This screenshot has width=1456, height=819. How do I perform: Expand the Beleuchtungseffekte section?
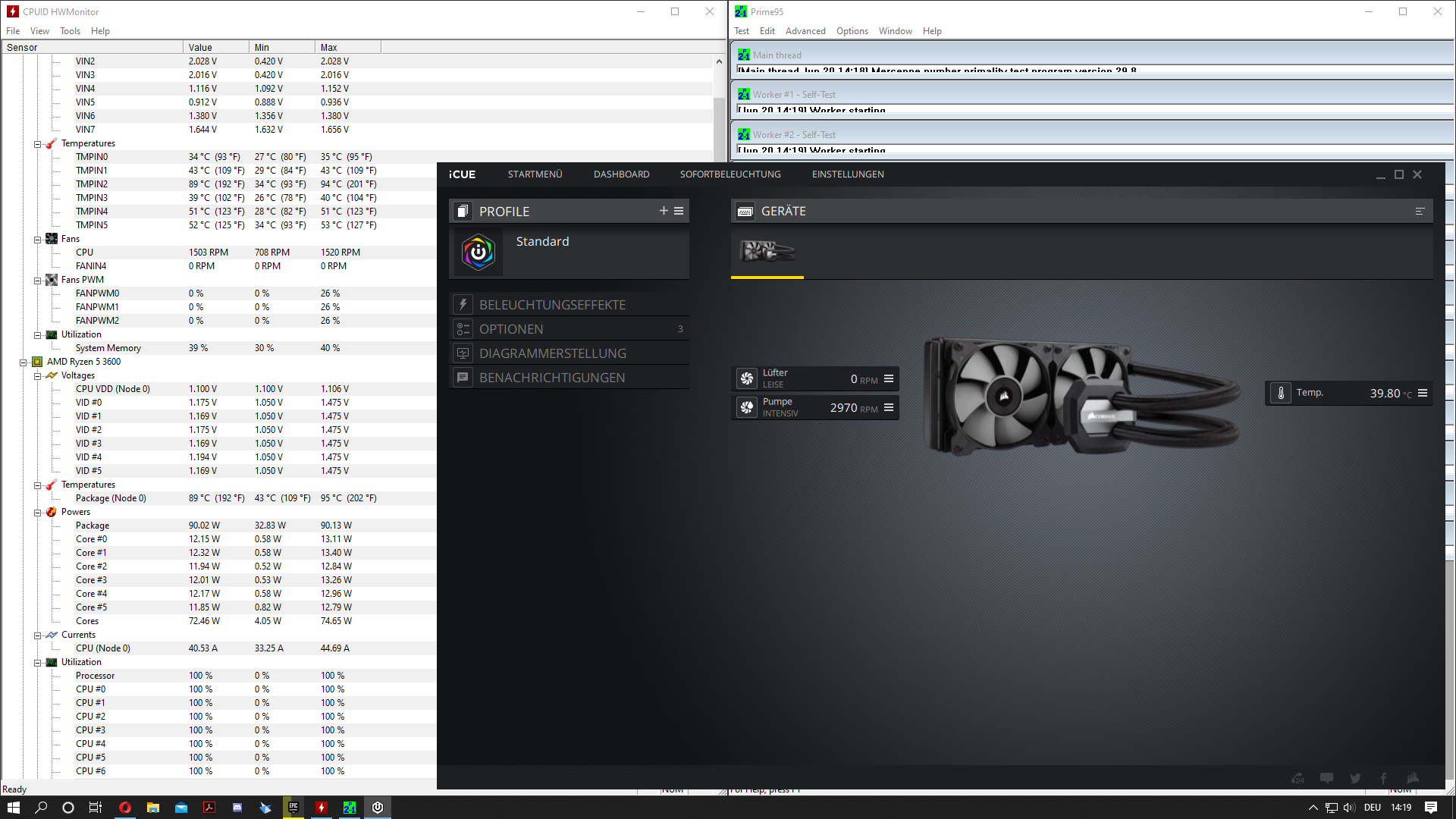pyautogui.click(x=552, y=305)
